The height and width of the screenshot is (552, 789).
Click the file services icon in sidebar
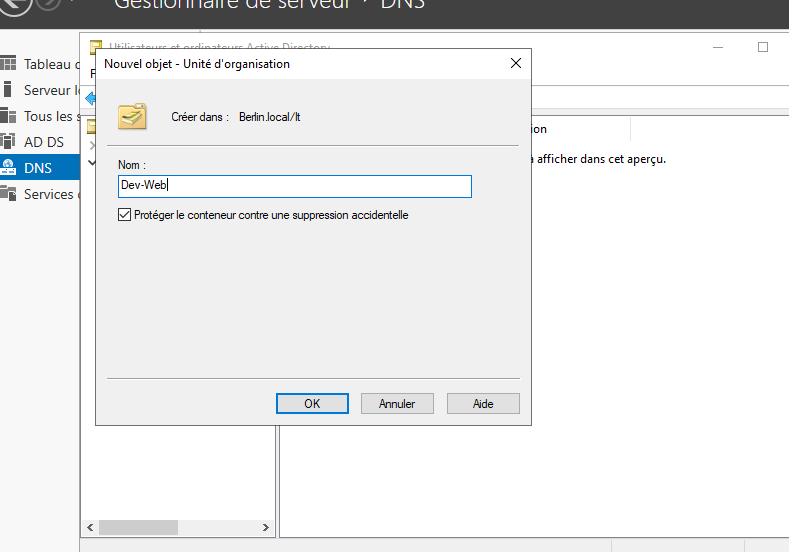tap(9, 194)
